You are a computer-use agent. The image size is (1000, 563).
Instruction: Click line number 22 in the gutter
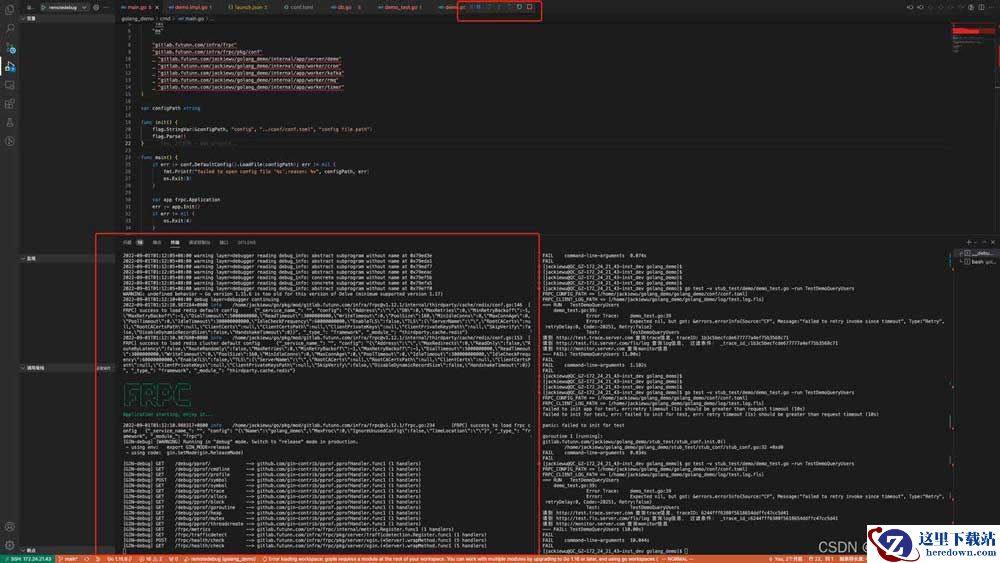[x=128, y=143]
